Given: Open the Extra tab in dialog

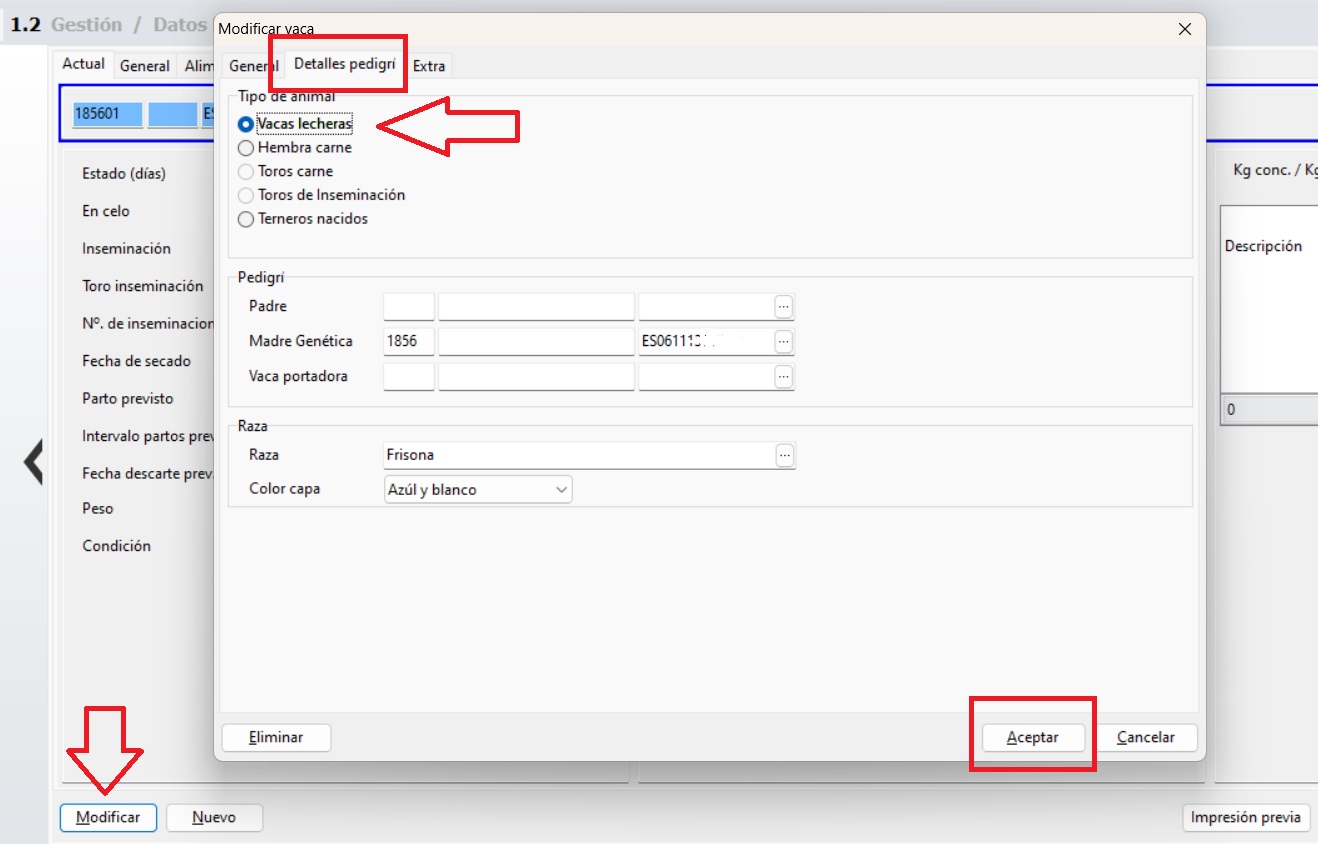Looking at the screenshot, I should click(x=429, y=66).
